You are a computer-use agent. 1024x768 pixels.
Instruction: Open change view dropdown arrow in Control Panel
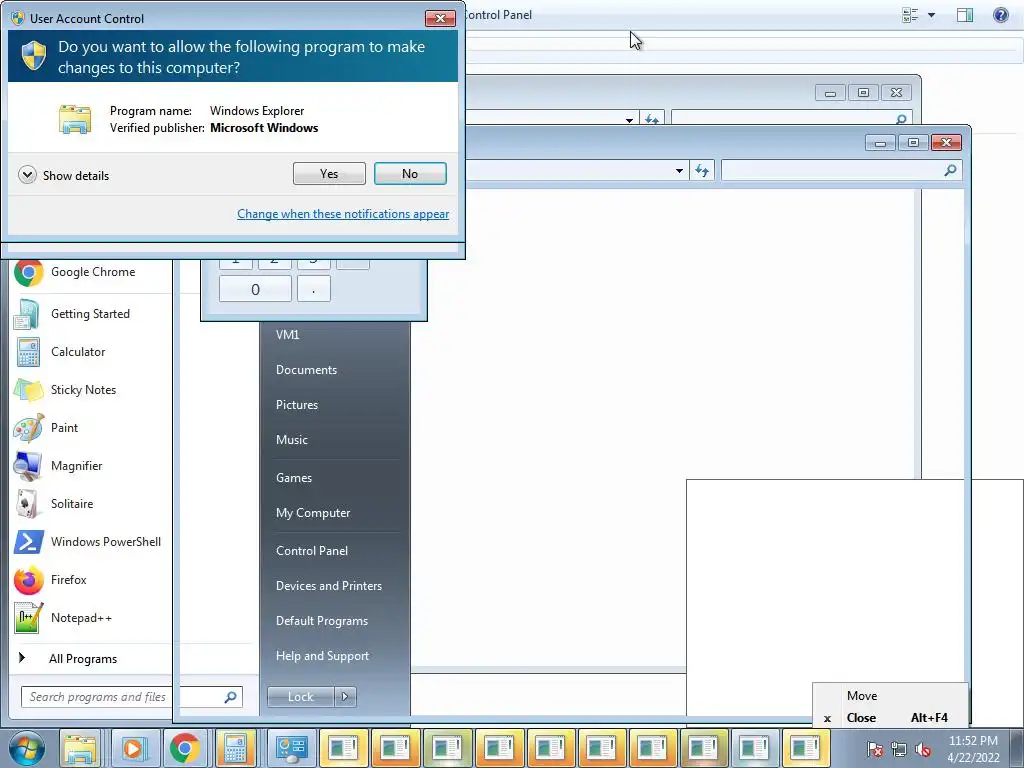(931, 15)
